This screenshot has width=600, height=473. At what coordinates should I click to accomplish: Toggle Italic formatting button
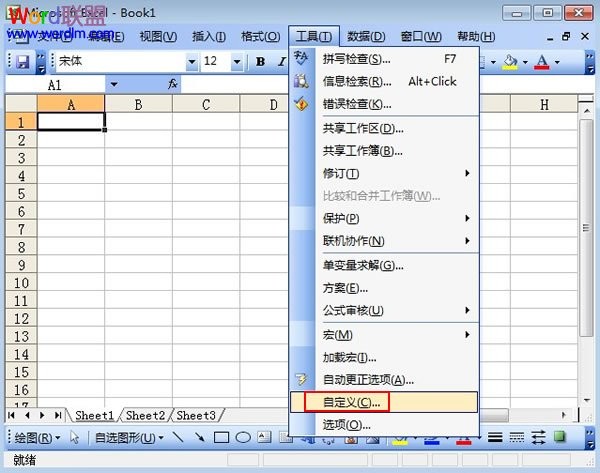[x=282, y=62]
